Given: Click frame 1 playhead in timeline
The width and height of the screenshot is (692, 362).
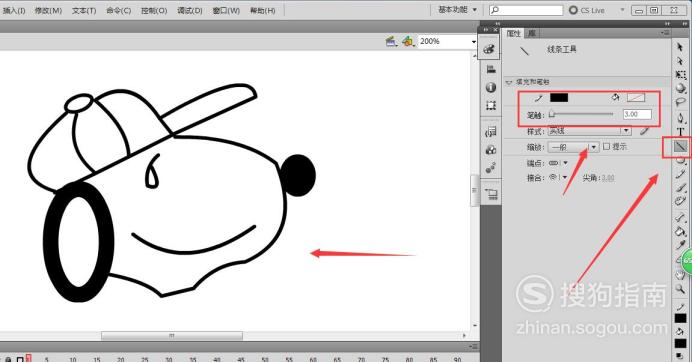Looking at the screenshot, I should tap(29, 358).
